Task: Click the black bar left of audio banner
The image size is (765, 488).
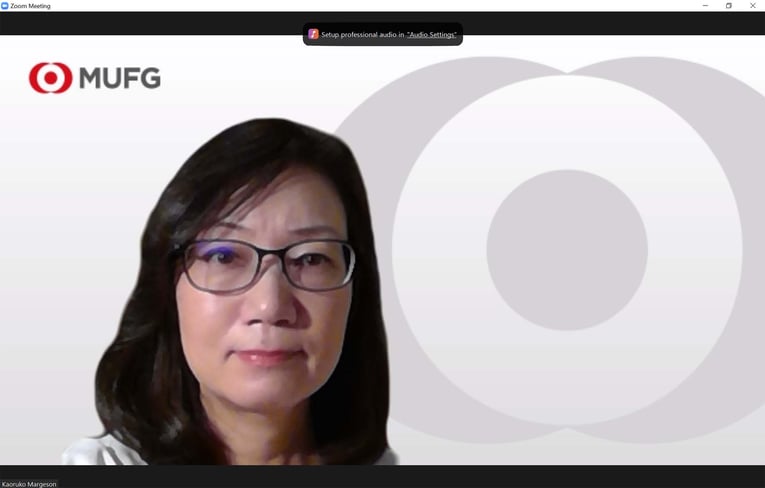Action: pyautogui.click(x=150, y=24)
